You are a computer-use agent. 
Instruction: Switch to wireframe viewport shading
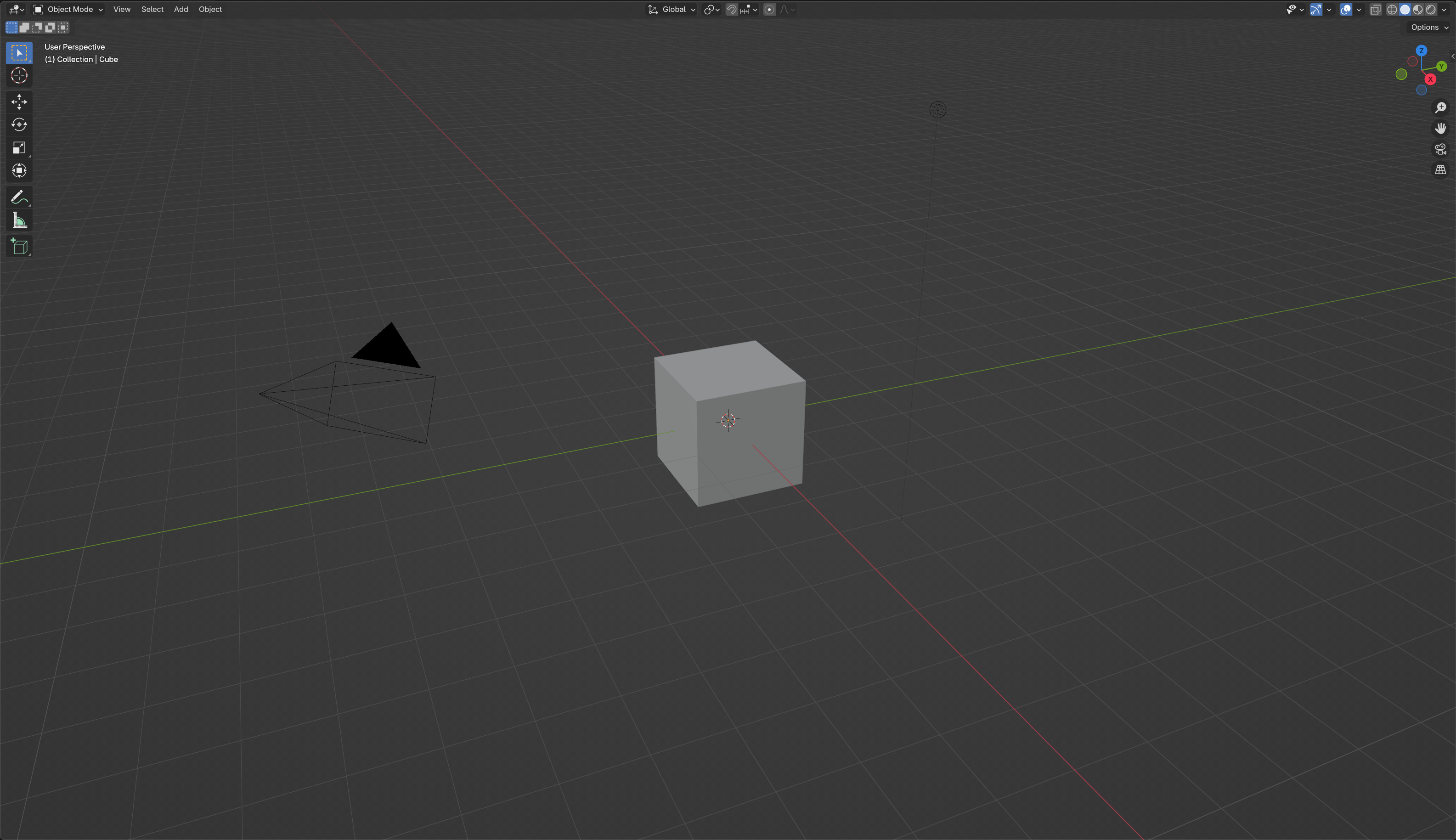point(1392,9)
